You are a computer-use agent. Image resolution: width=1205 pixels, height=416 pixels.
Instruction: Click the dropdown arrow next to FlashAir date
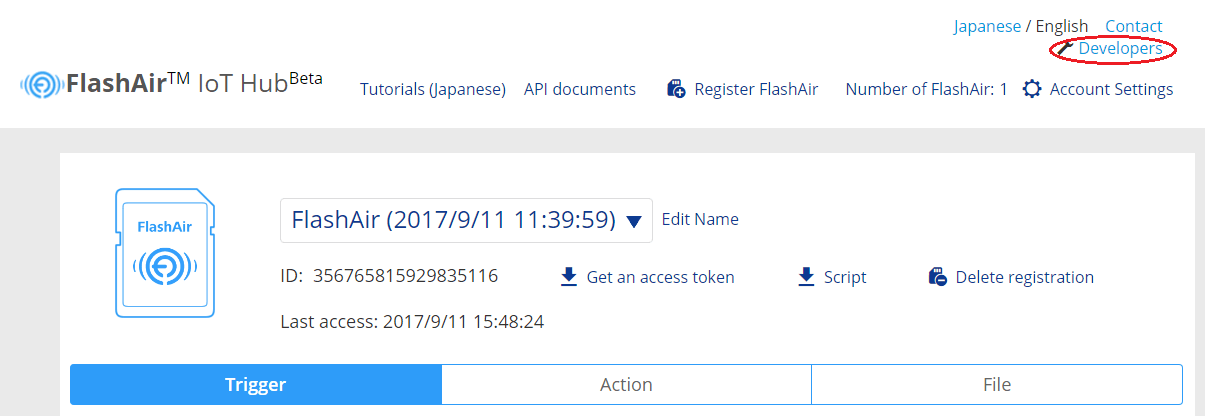tap(633, 221)
